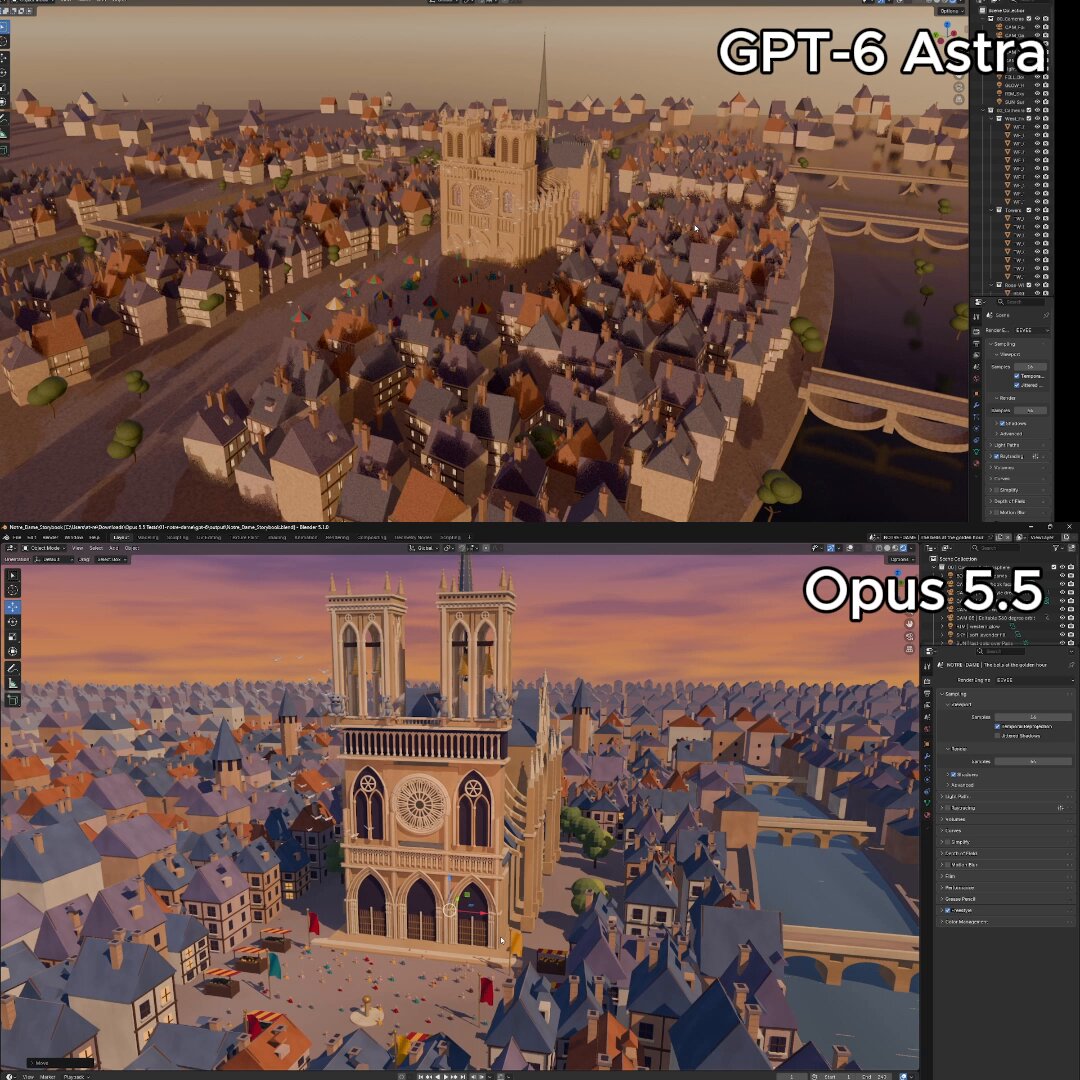The image size is (1080, 1080).
Task: Toggle Freestyle checkbox in lower window
Action: click(947, 911)
